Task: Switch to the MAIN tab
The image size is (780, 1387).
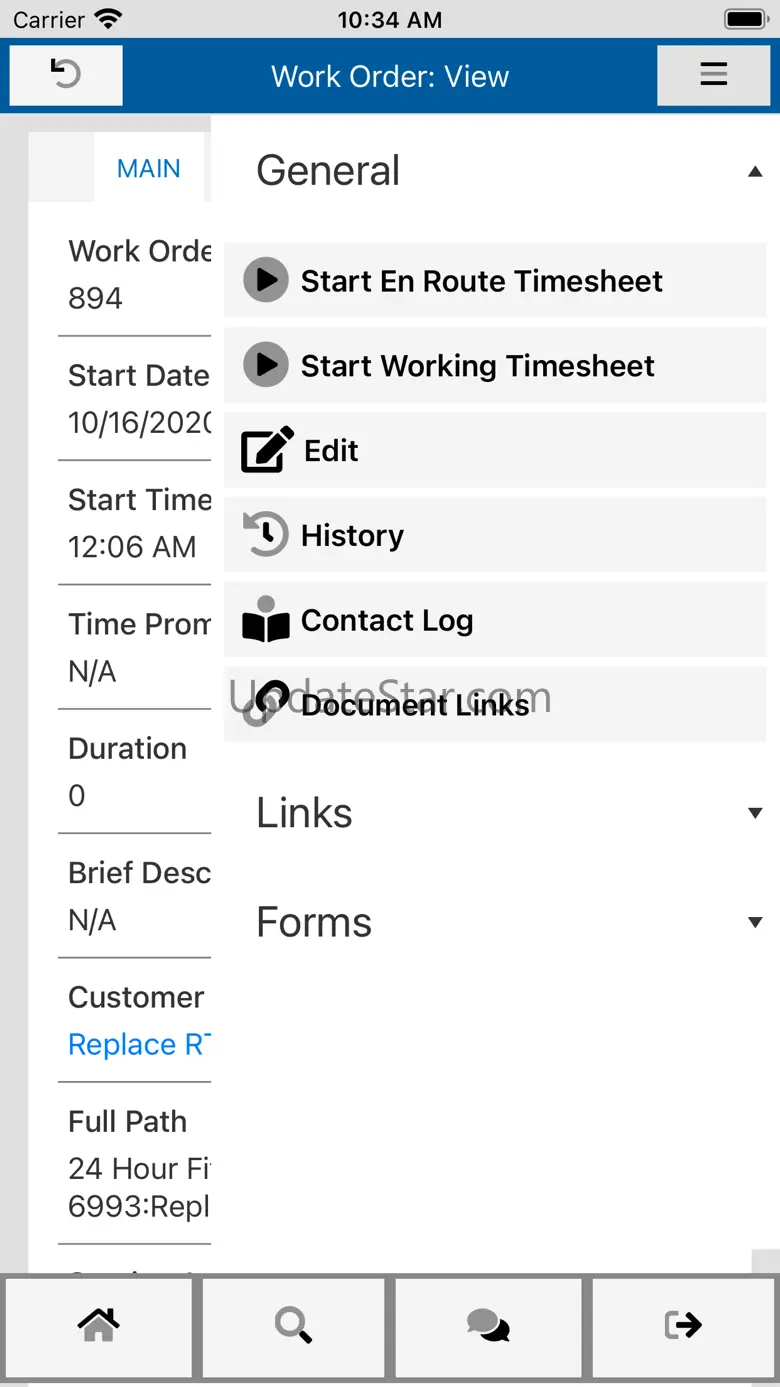Action: 149,169
